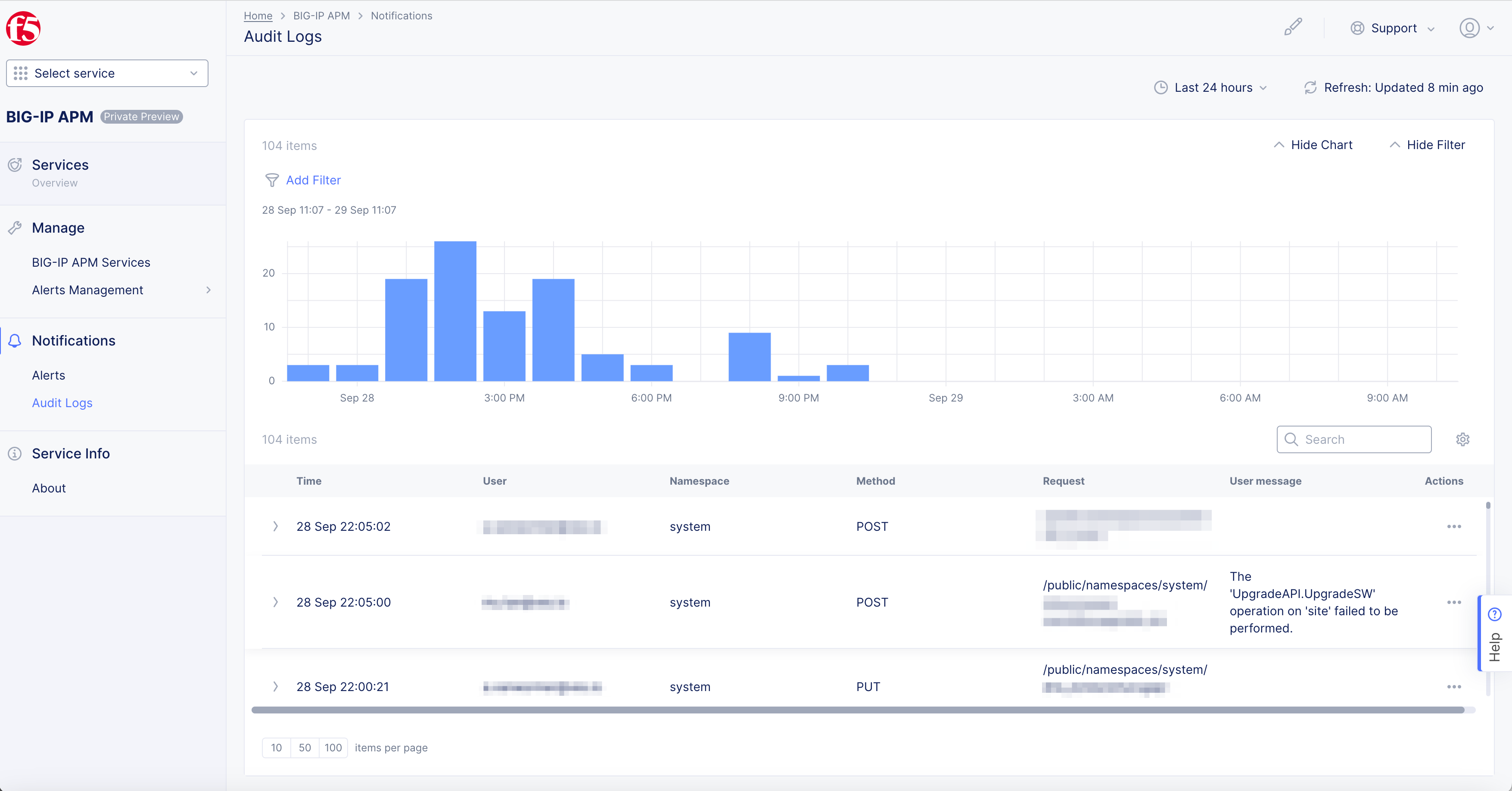Click the Search input field

point(1353,439)
